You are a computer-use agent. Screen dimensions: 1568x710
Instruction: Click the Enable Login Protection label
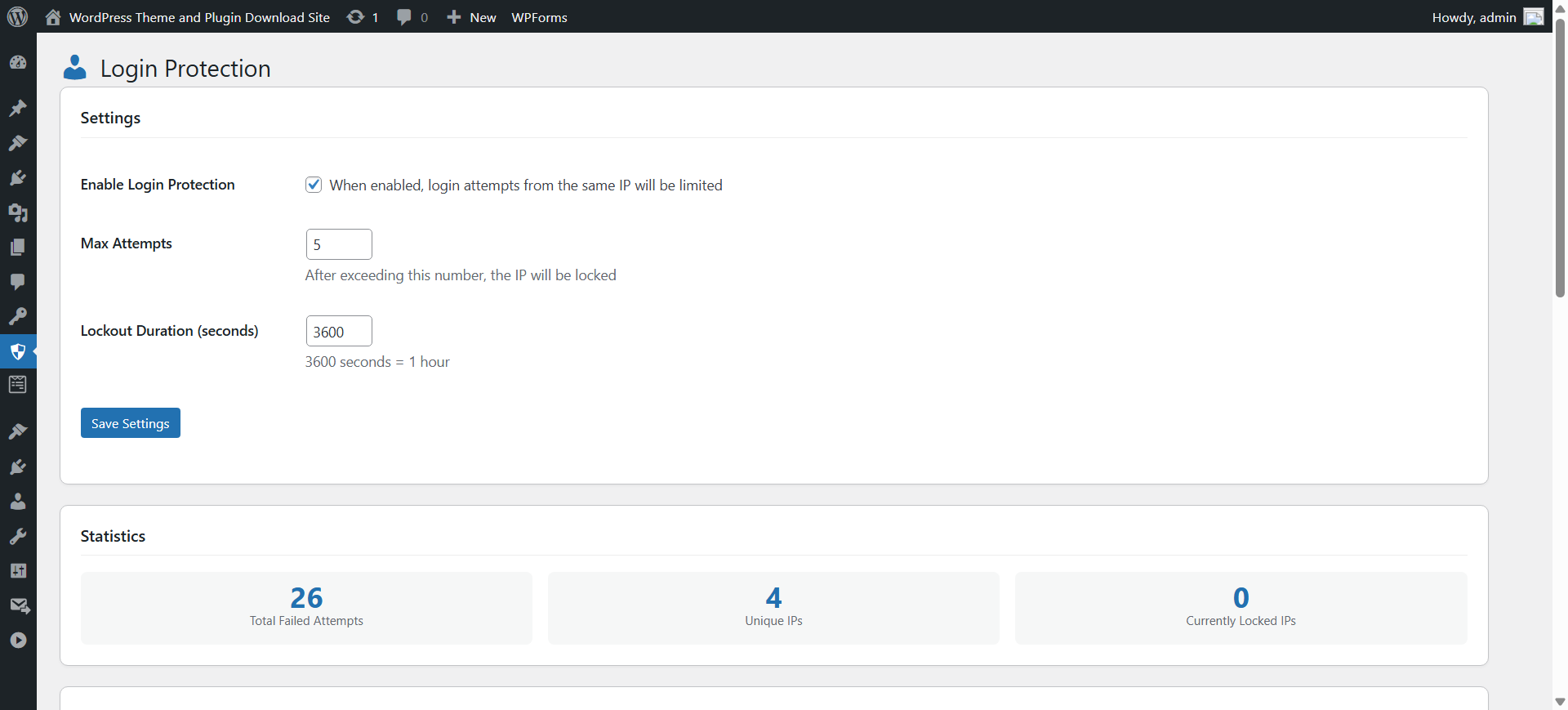[x=158, y=185]
